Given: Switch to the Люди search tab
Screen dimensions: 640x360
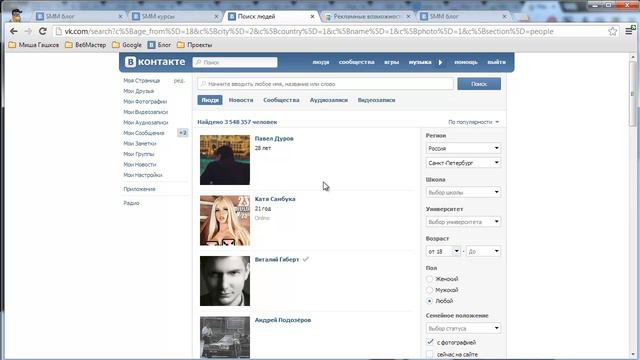Looking at the screenshot, I should (210, 100).
